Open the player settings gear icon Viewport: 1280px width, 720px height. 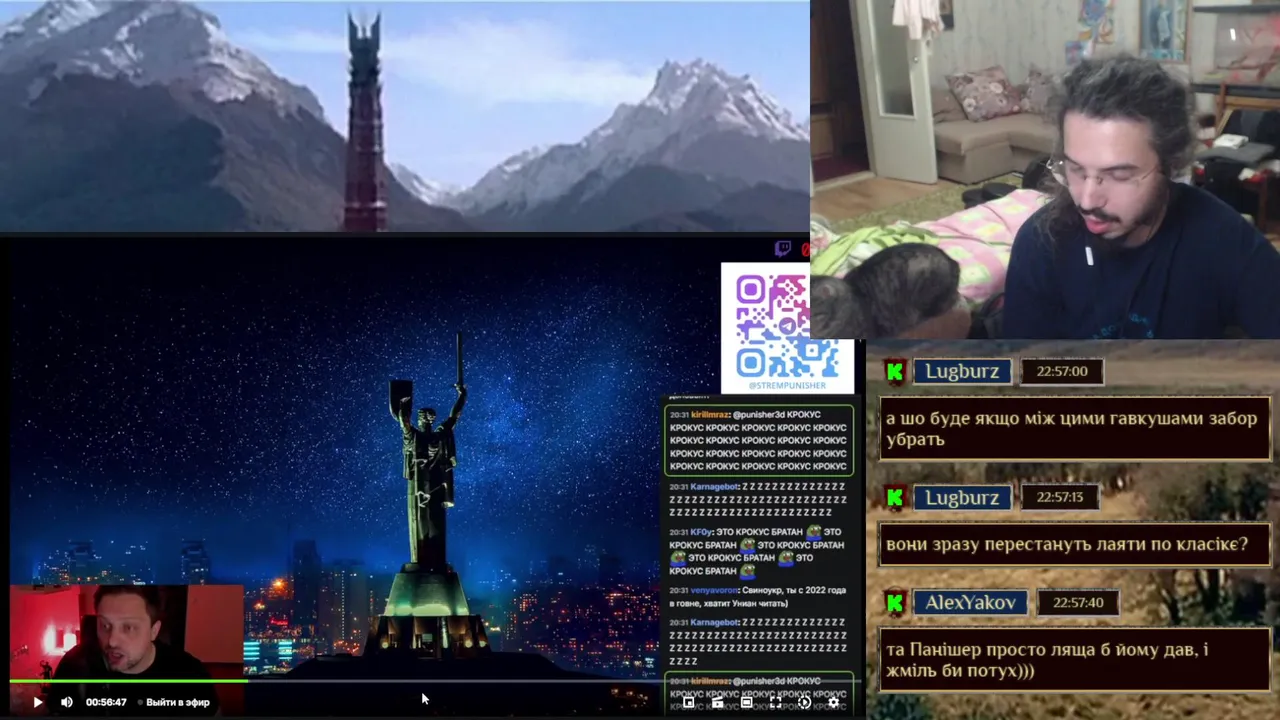click(833, 702)
